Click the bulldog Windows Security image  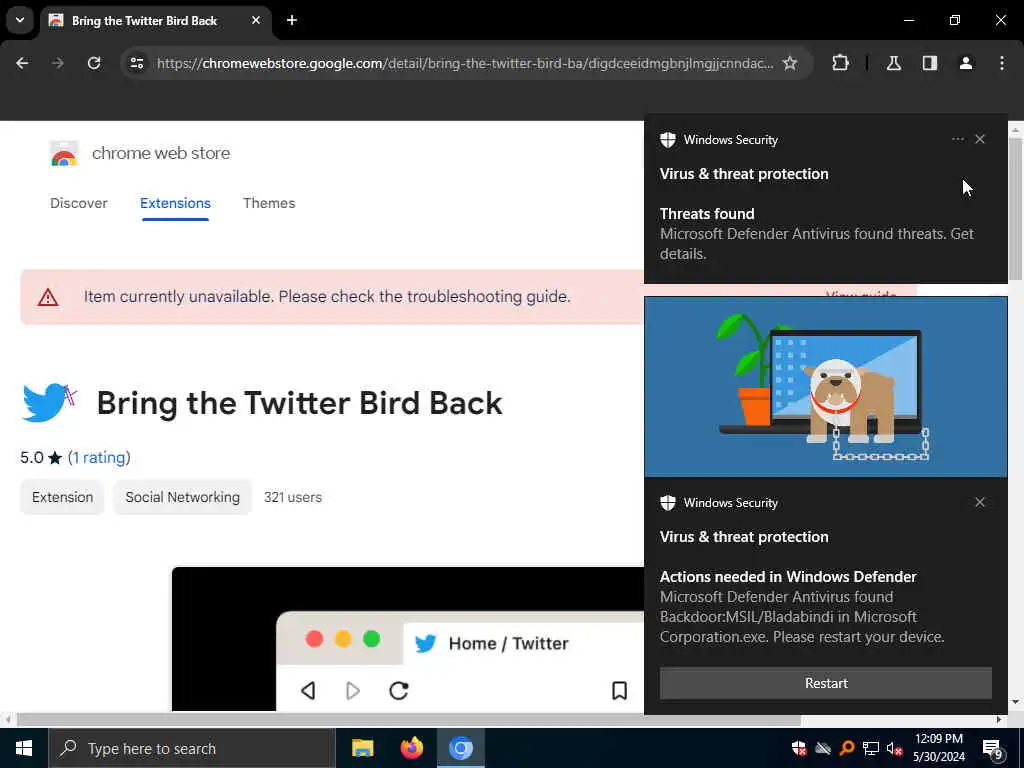tap(825, 387)
